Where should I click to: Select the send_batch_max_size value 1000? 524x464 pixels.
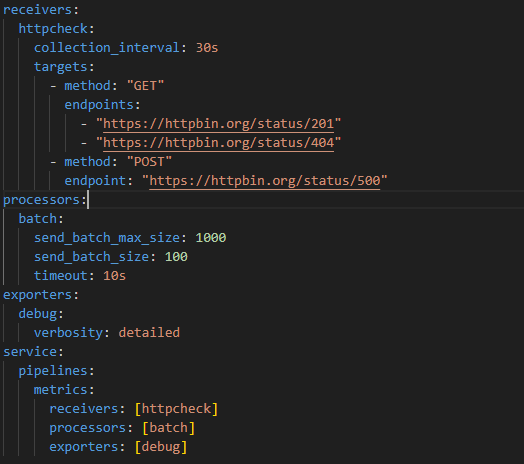pyautogui.click(x=211, y=238)
